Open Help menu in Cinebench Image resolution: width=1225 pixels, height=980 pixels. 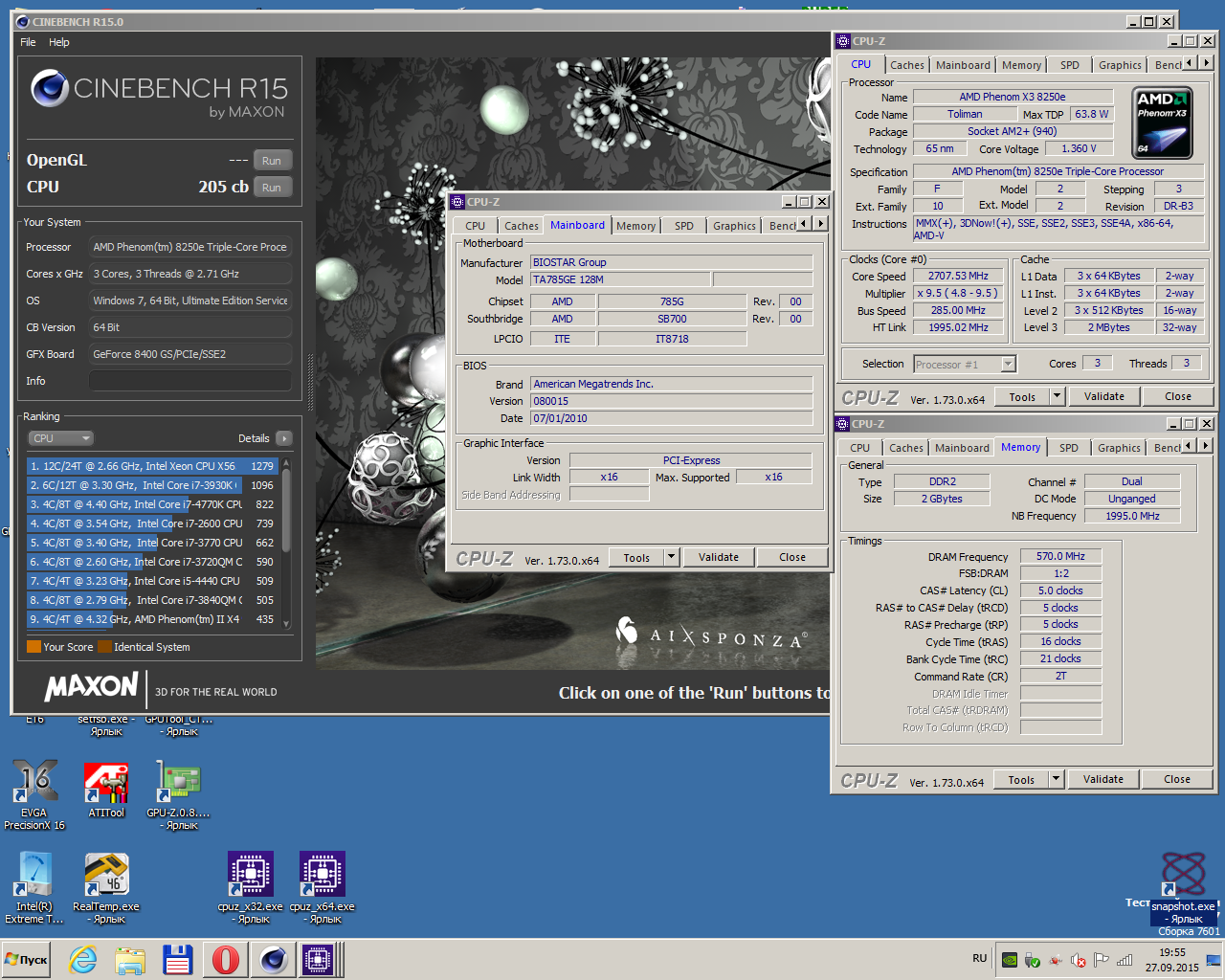59,42
